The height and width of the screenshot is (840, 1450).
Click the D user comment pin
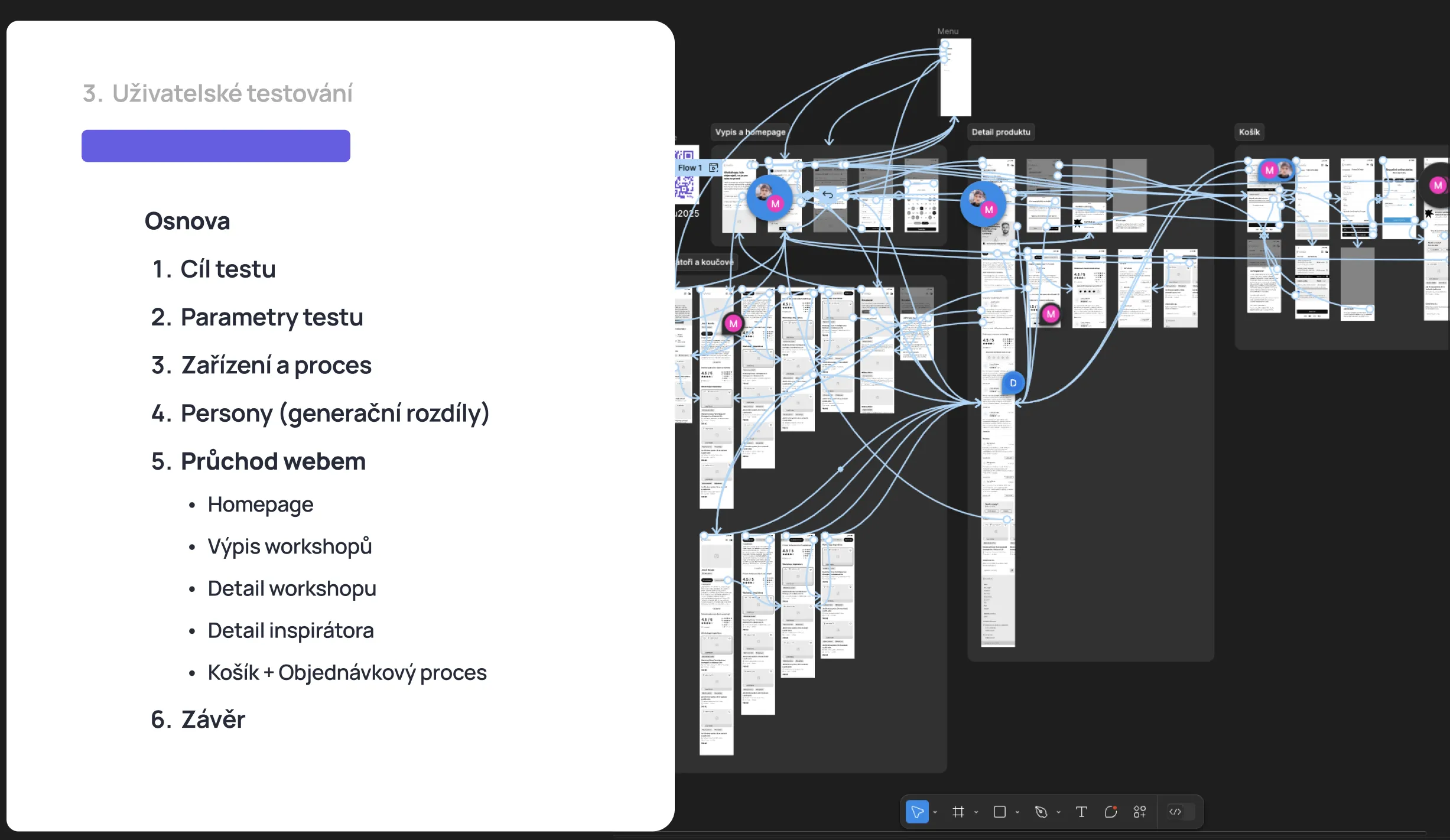(x=1013, y=383)
